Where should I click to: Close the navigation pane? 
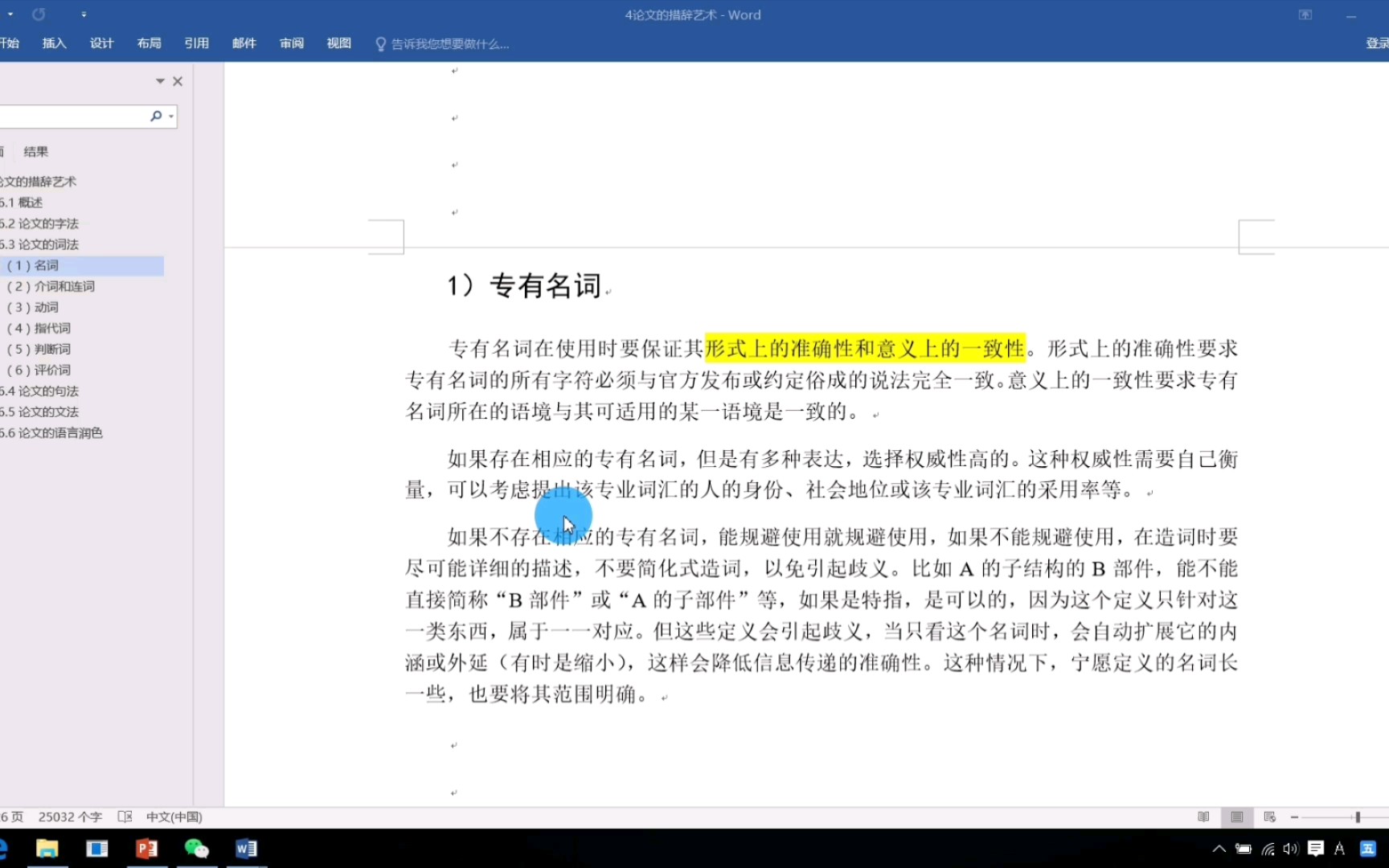tap(178, 81)
